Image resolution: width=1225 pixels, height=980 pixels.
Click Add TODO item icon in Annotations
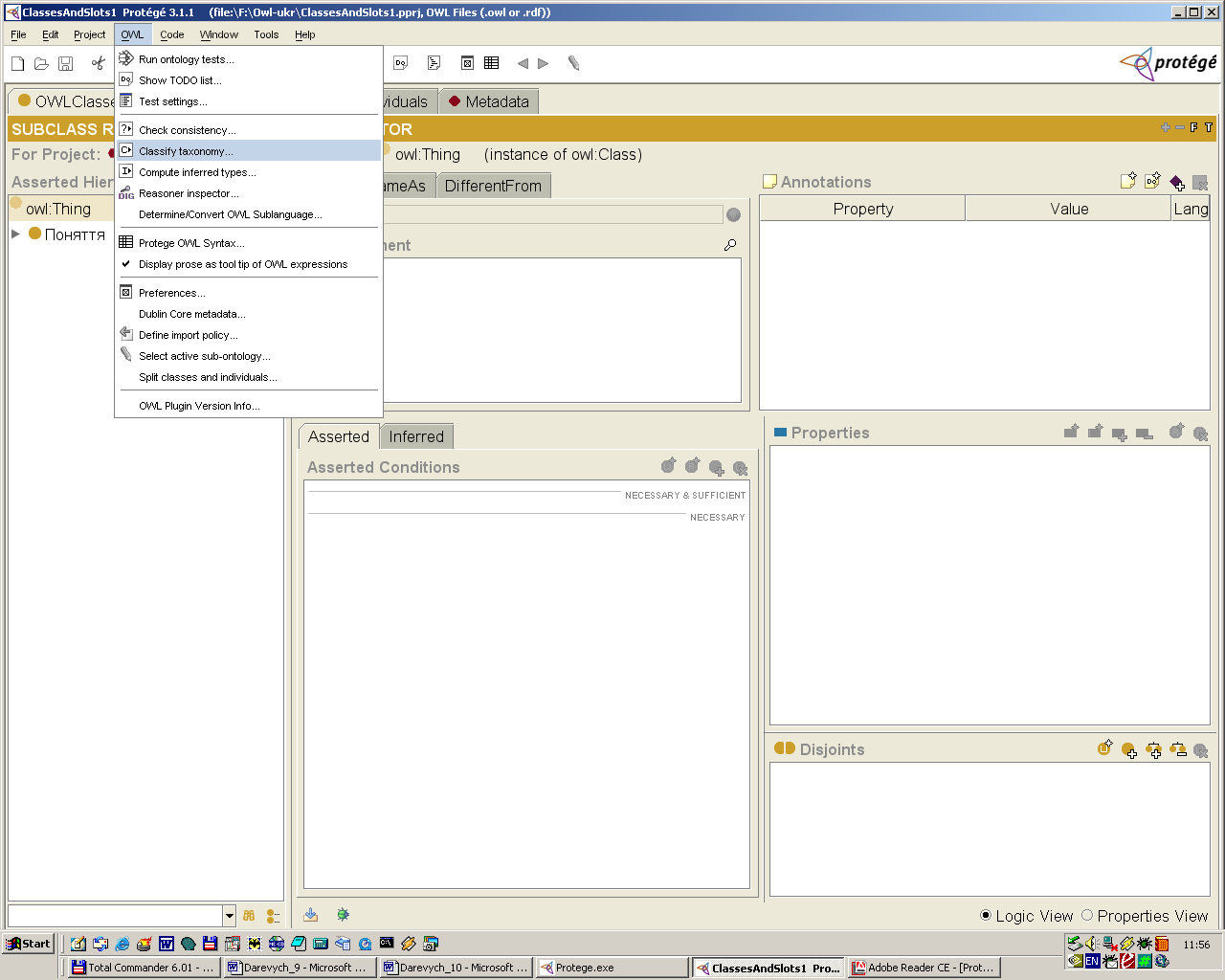click(1152, 181)
